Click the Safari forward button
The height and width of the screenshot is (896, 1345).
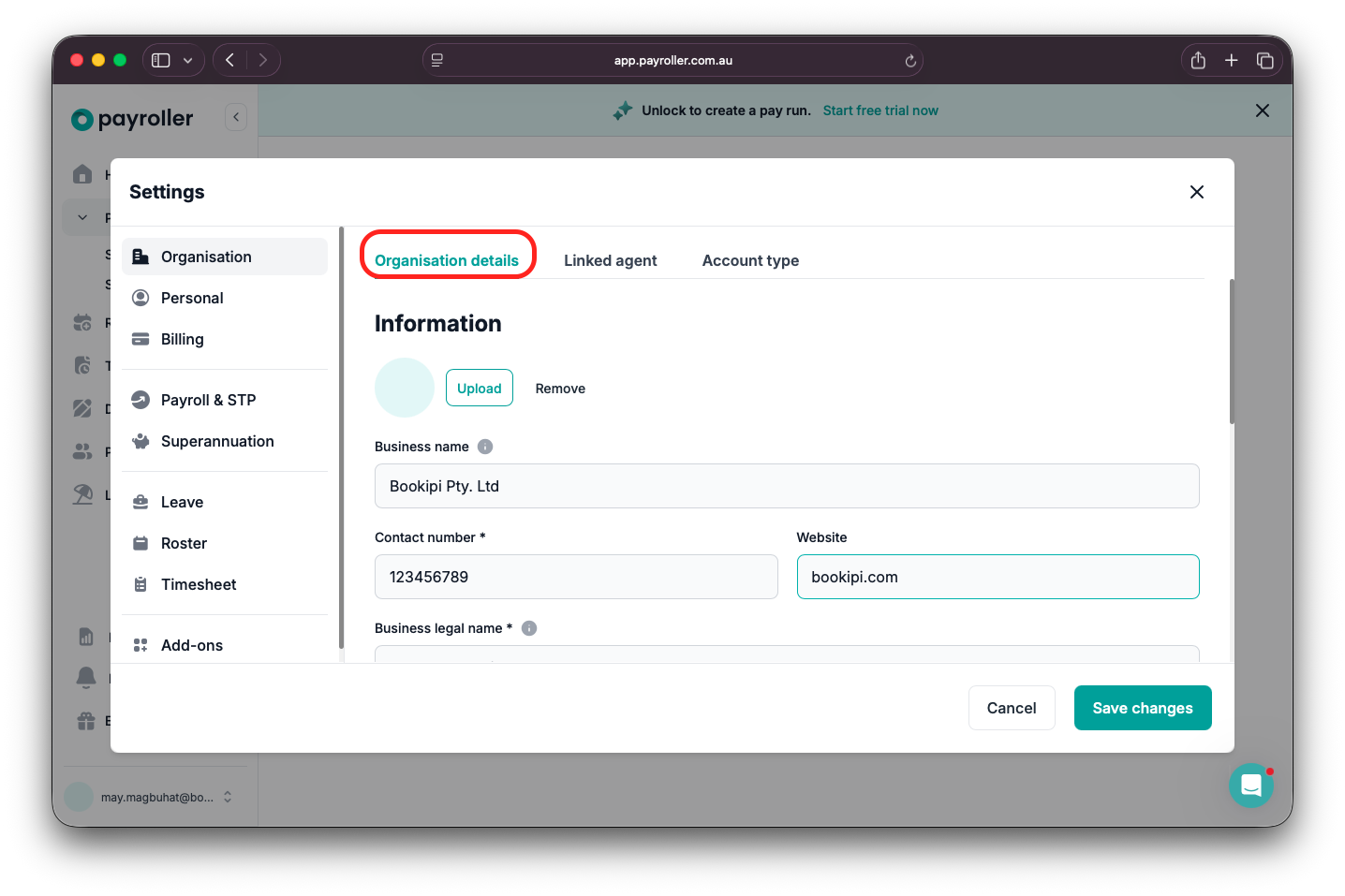click(x=263, y=60)
